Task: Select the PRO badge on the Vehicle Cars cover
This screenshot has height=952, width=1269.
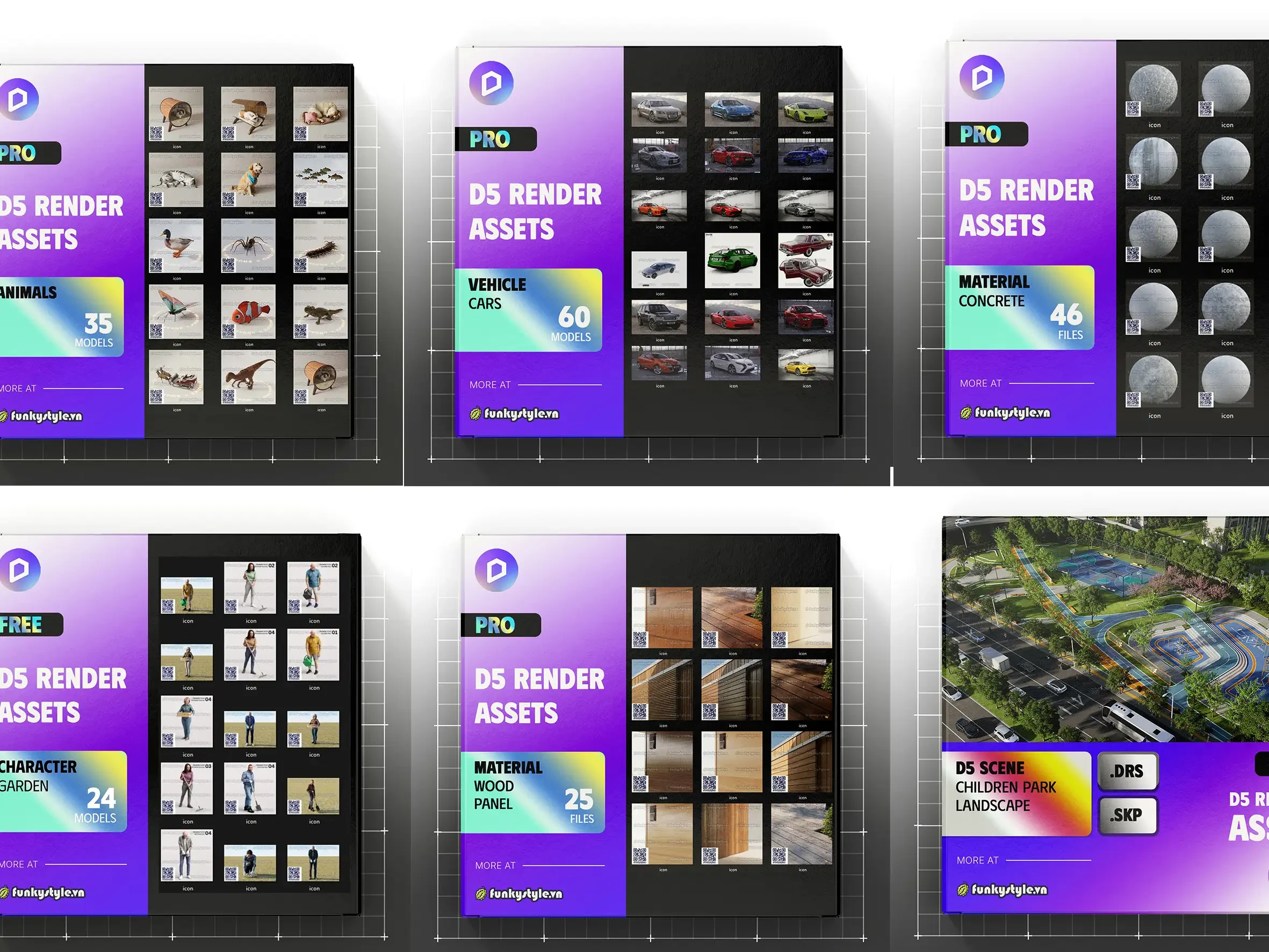Action: click(496, 139)
